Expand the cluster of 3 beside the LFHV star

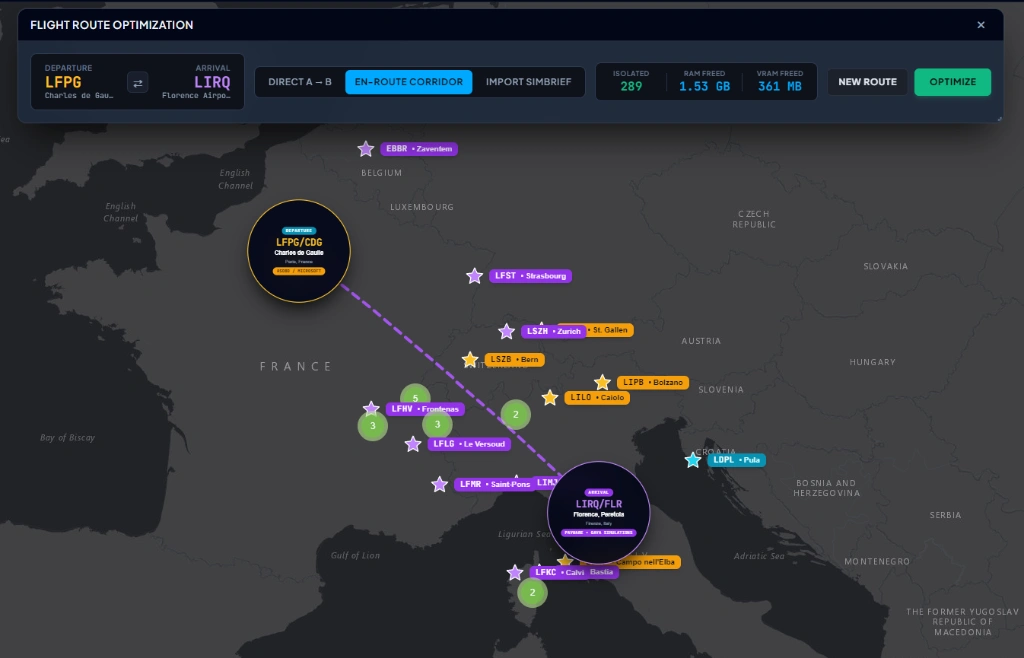[373, 426]
